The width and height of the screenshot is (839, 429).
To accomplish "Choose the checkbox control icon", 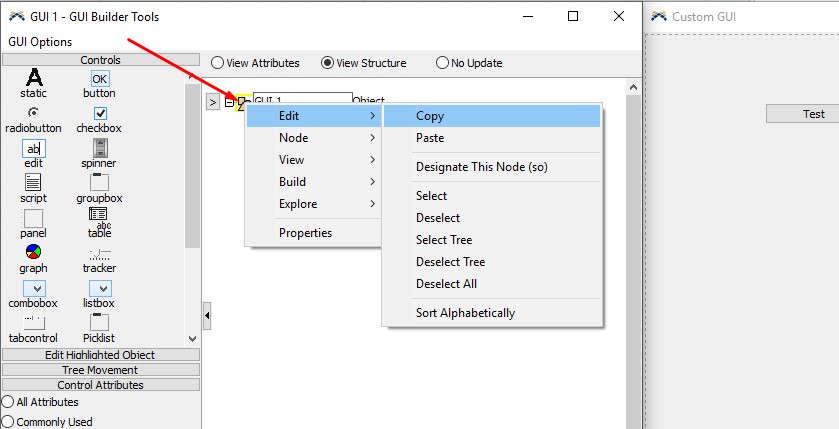I will (x=99, y=113).
